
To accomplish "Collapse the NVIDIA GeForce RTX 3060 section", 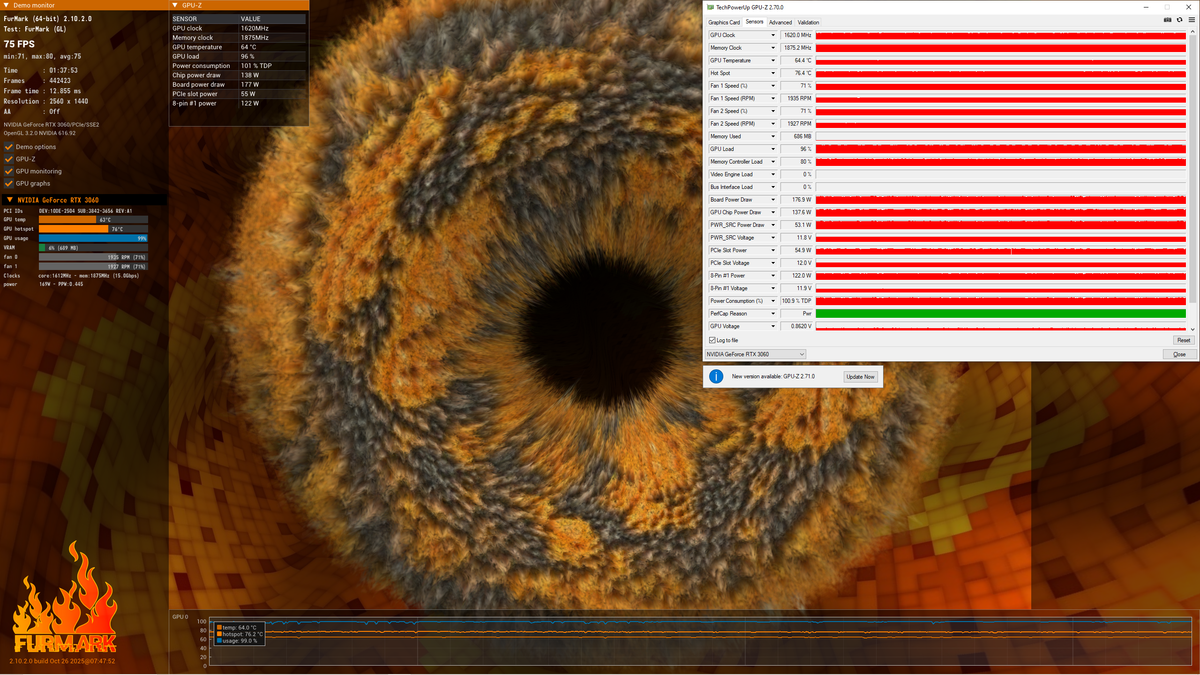I will tap(9, 200).
